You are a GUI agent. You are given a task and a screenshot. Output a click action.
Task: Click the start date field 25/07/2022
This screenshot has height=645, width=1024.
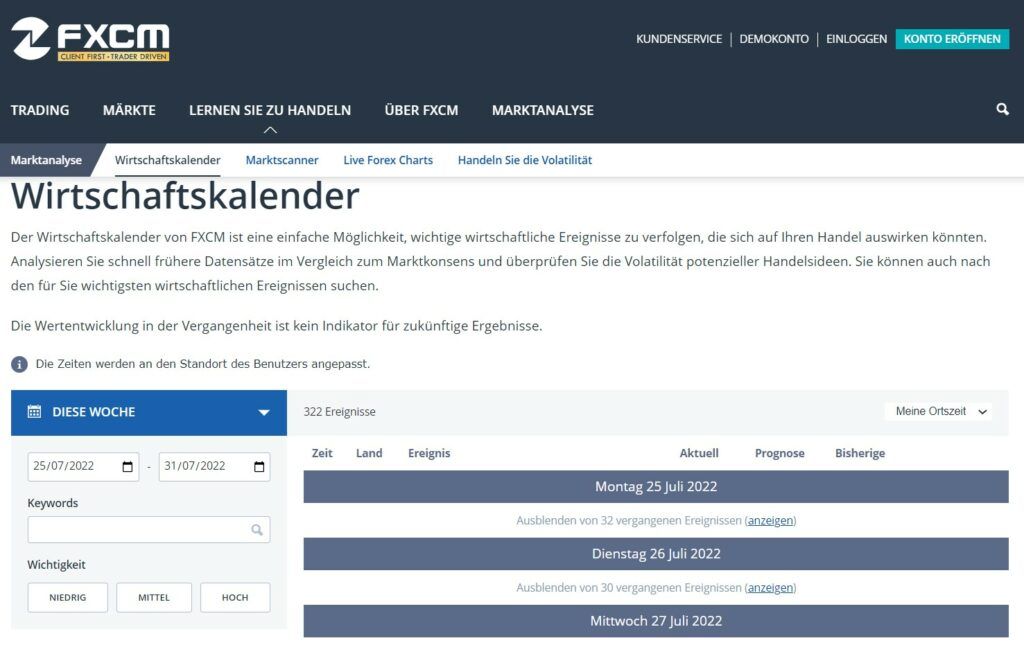pos(83,466)
